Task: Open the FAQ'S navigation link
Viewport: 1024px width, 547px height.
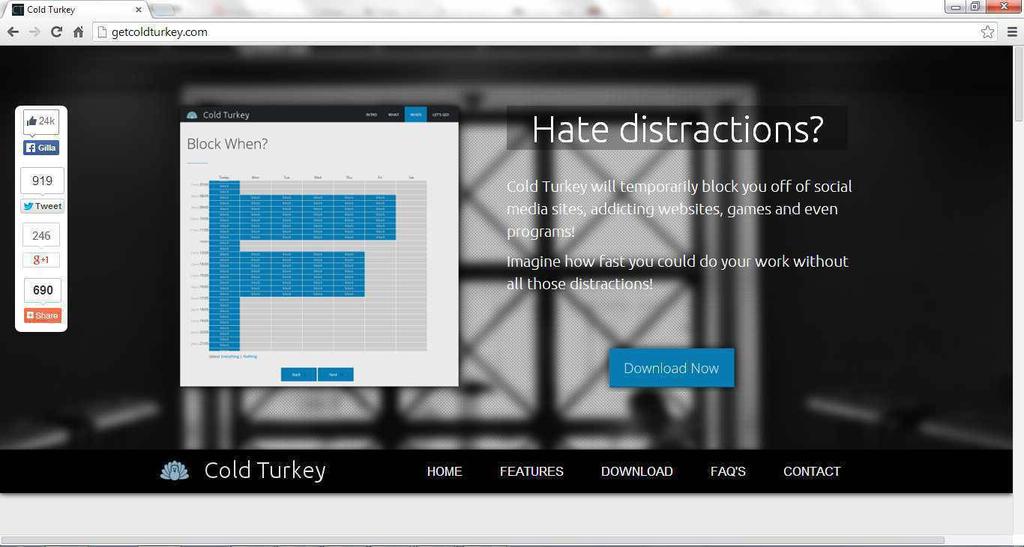Action: pos(728,471)
